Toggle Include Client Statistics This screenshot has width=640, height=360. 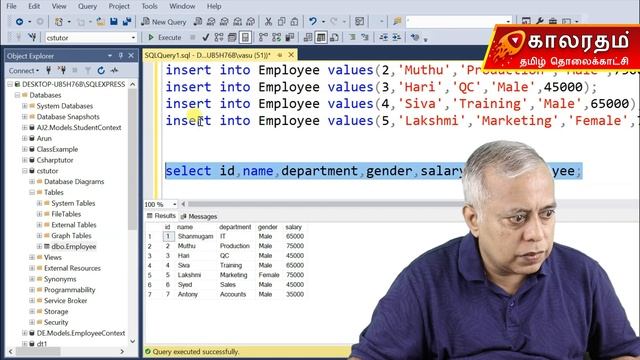290,38
